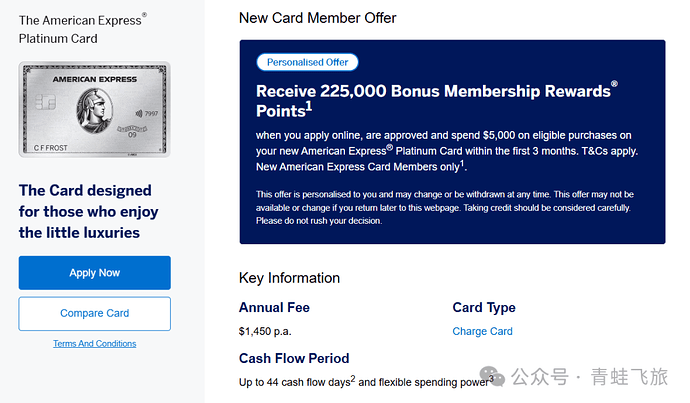Click the New Card Member Offer heading
This screenshot has width=690, height=403.
317,18
